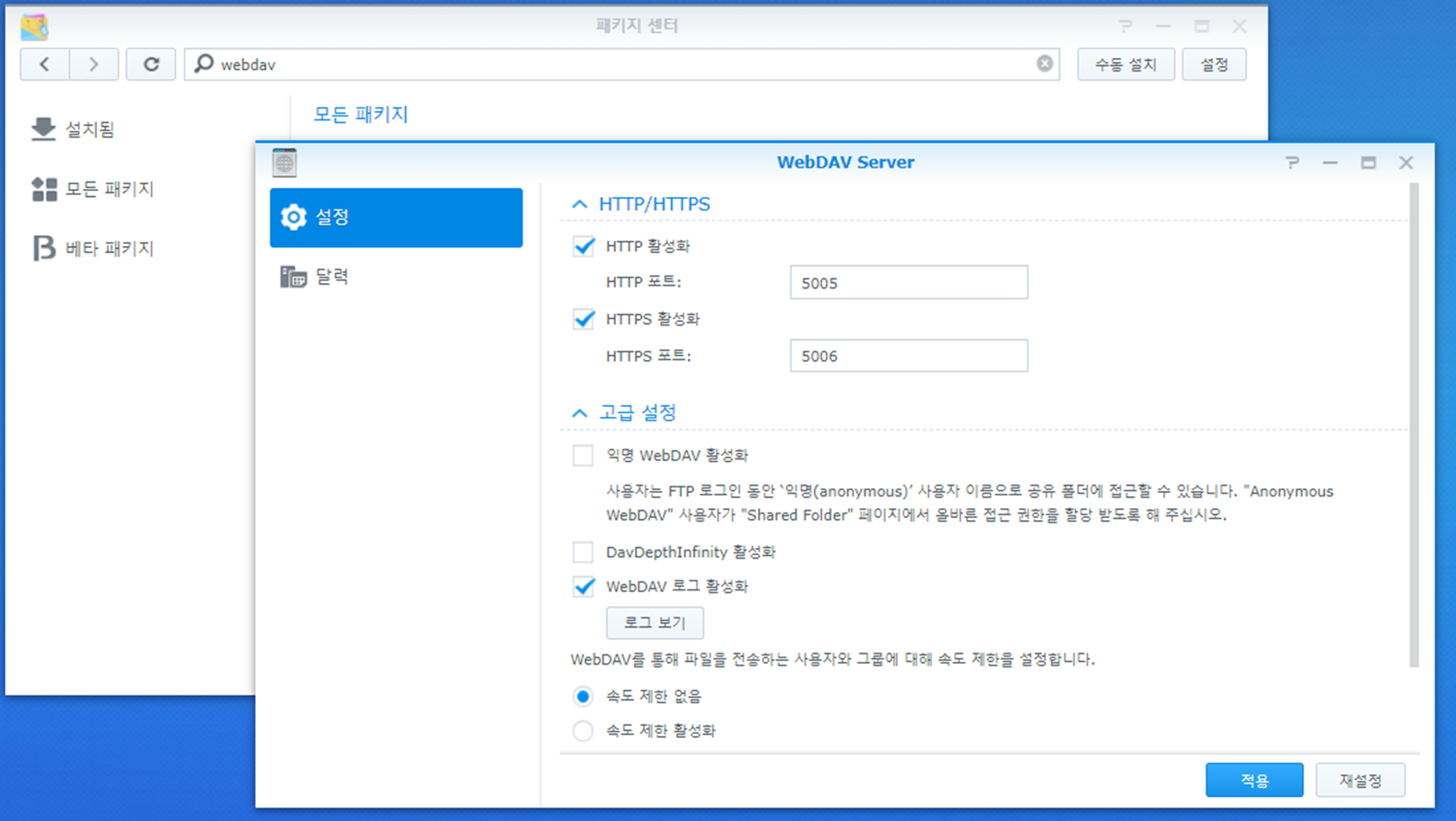Click the 모든 패키지 heading
Viewport: 1456px width, 821px height.
pyautogui.click(x=361, y=115)
